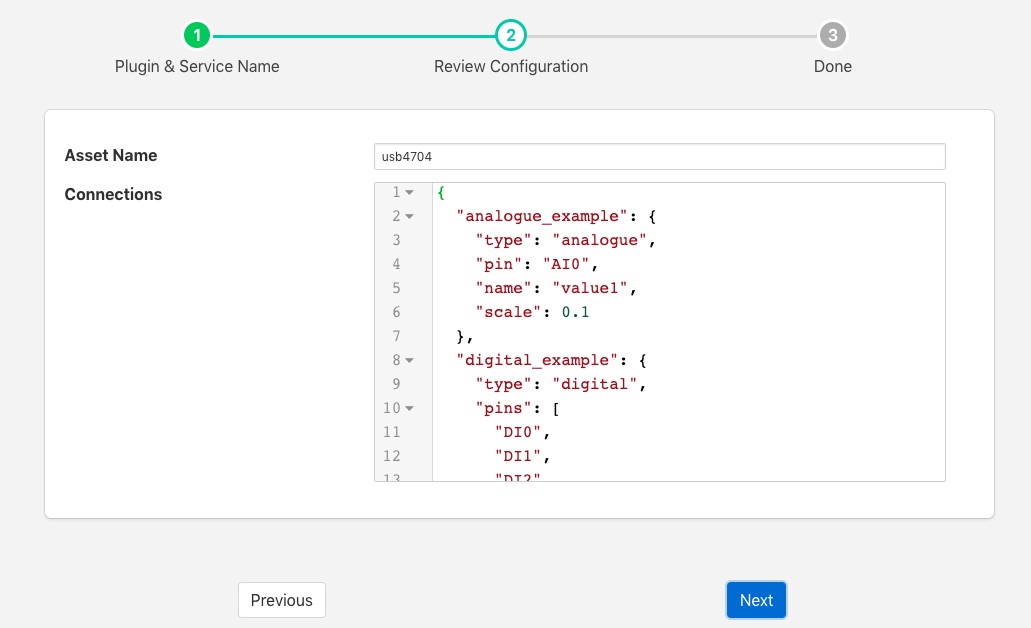Click the step 3 circle indicator
1031x628 pixels.
[832, 36]
